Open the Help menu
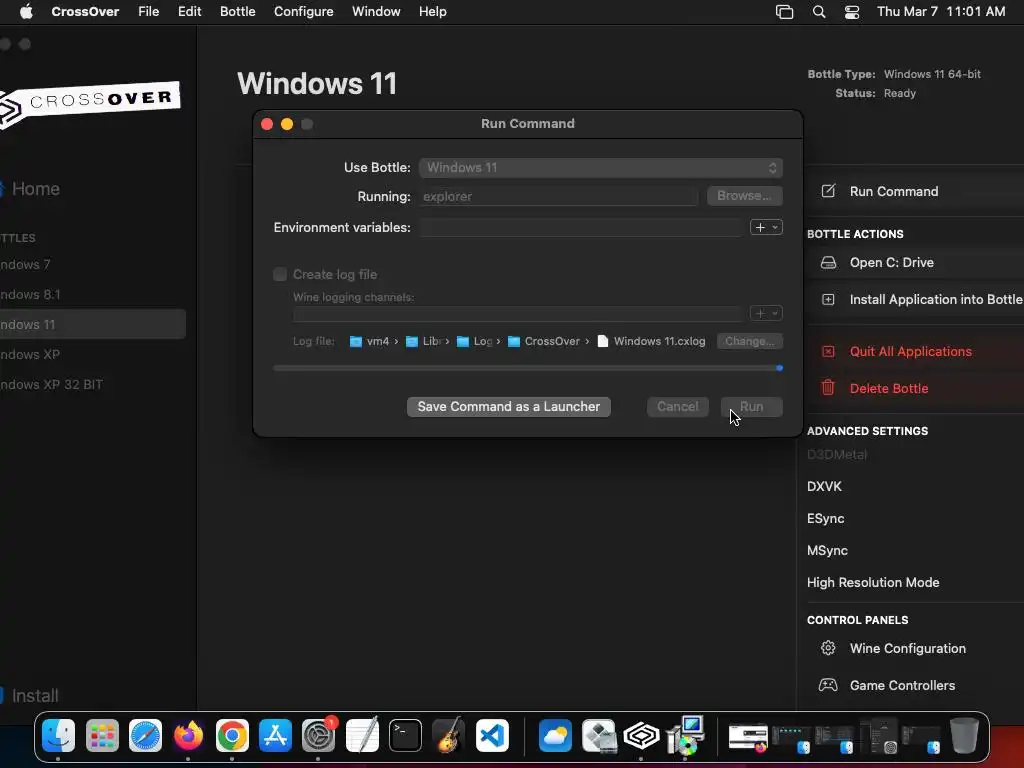This screenshot has width=1024, height=768. (432, 12)
